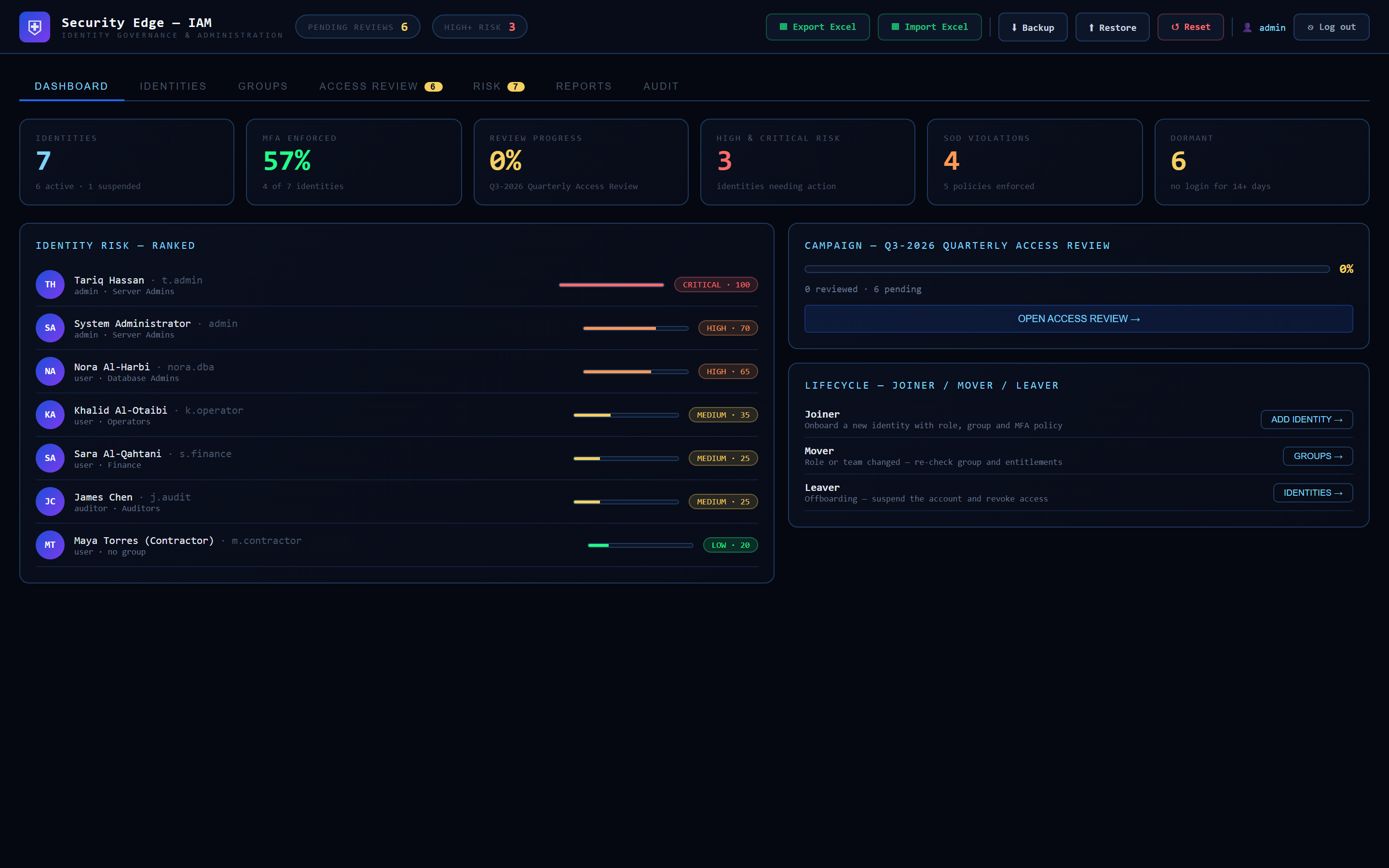Click the name Nora Al-Harbi
Screen dimensions: 1389x868
click(112, 367)
